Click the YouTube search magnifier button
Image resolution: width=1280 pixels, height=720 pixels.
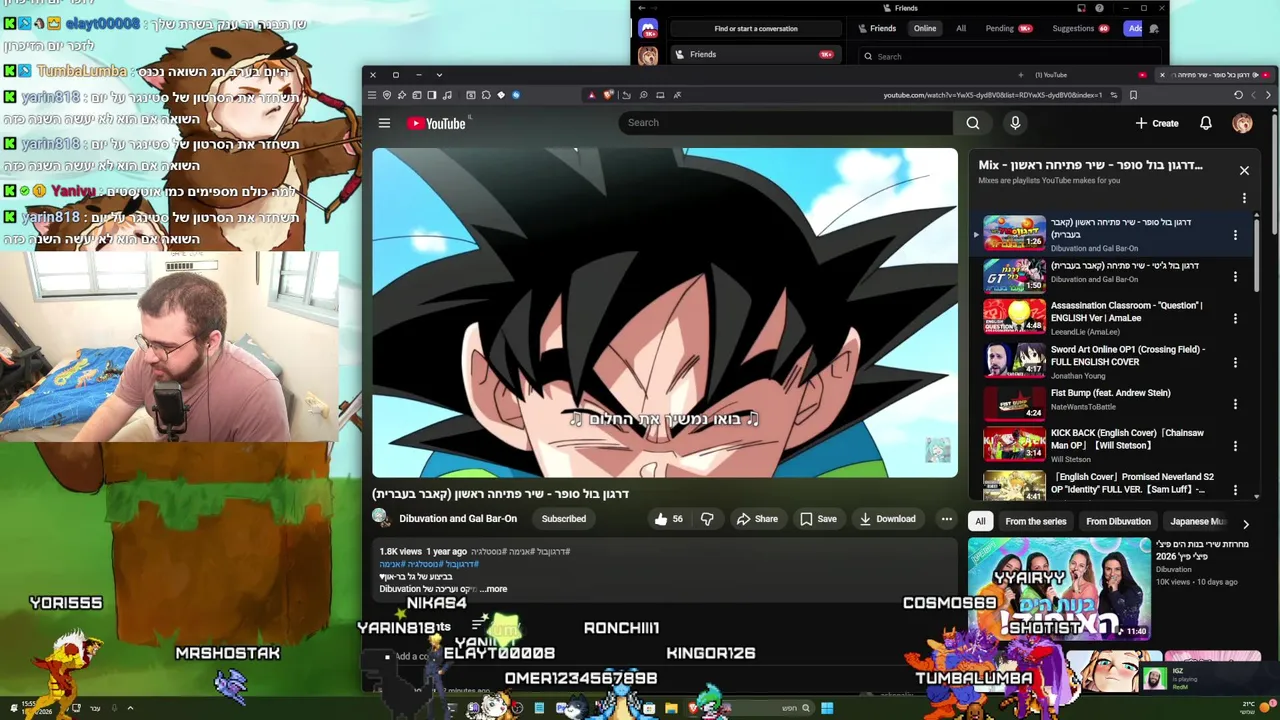(973, 123)
